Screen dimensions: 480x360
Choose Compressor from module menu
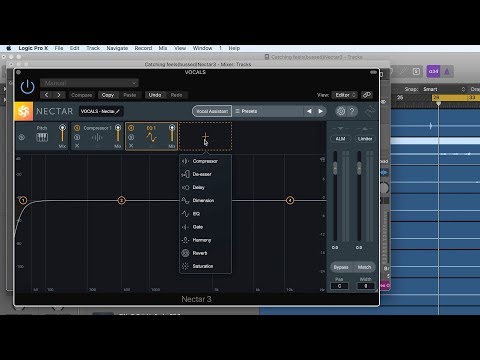click(205, 161)
